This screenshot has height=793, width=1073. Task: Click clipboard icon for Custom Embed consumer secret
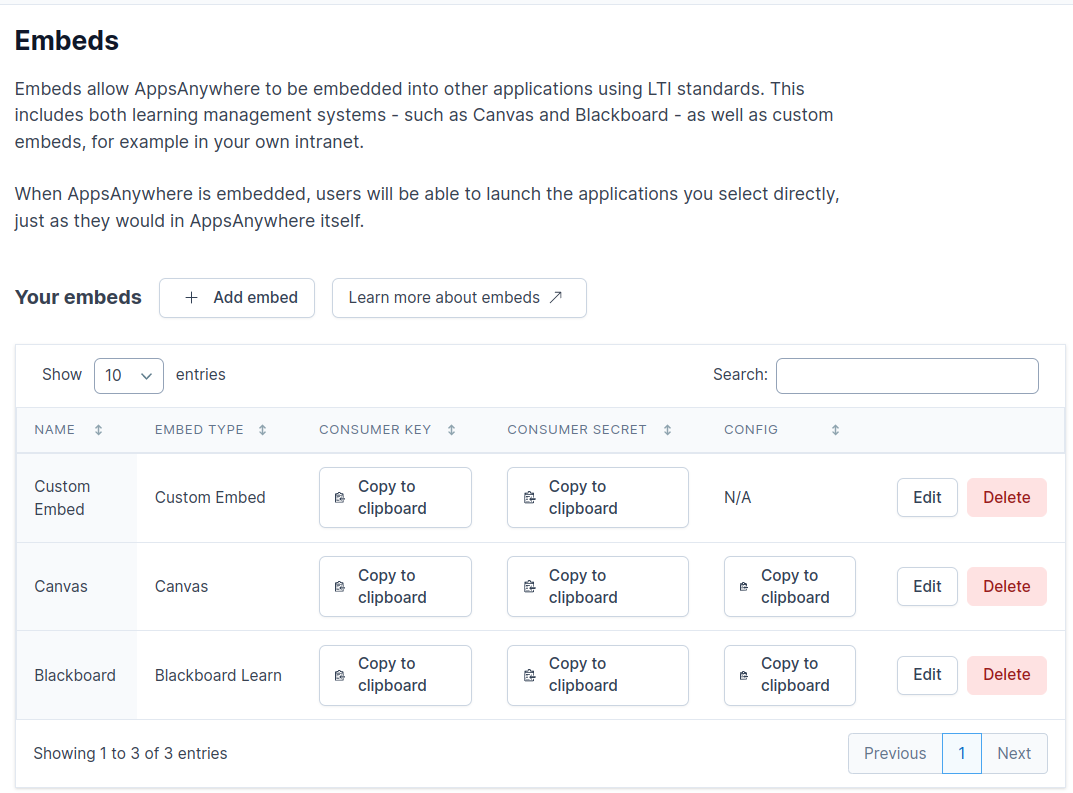[530, 498]
